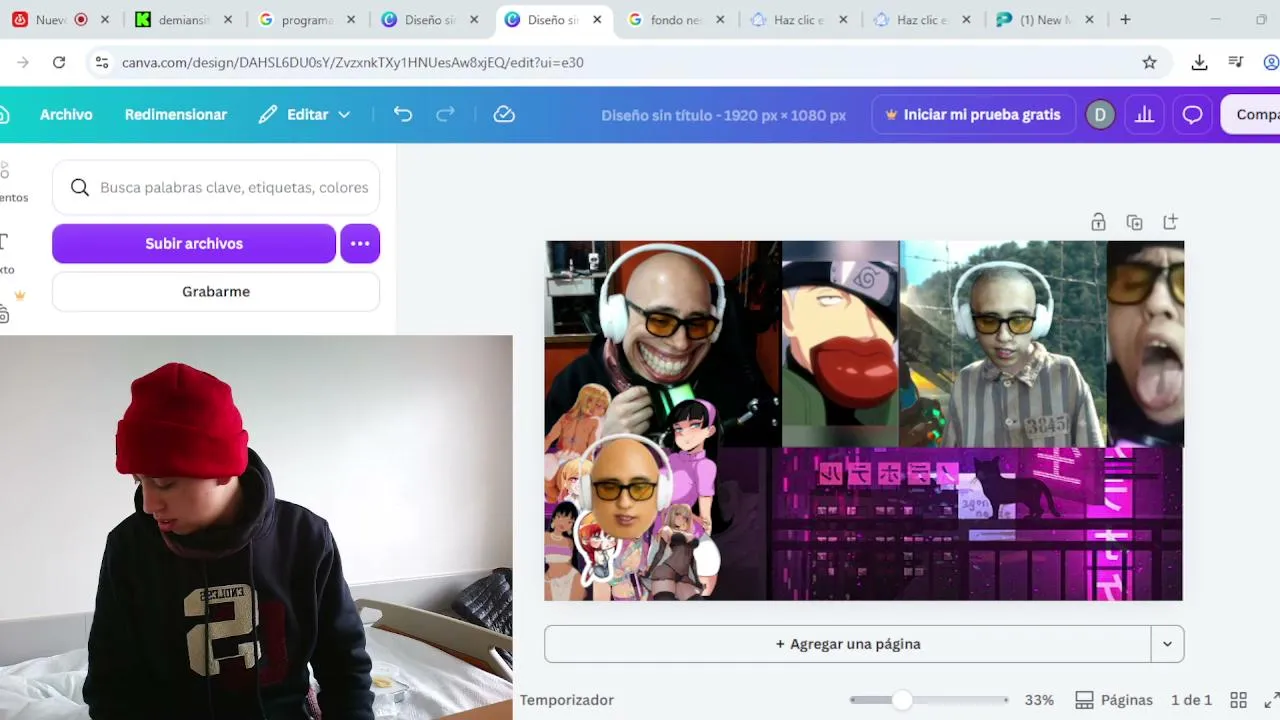This screenshot has width=1280, height=720.
Task: Click the Grabarme button
Action: coord(216,292)
